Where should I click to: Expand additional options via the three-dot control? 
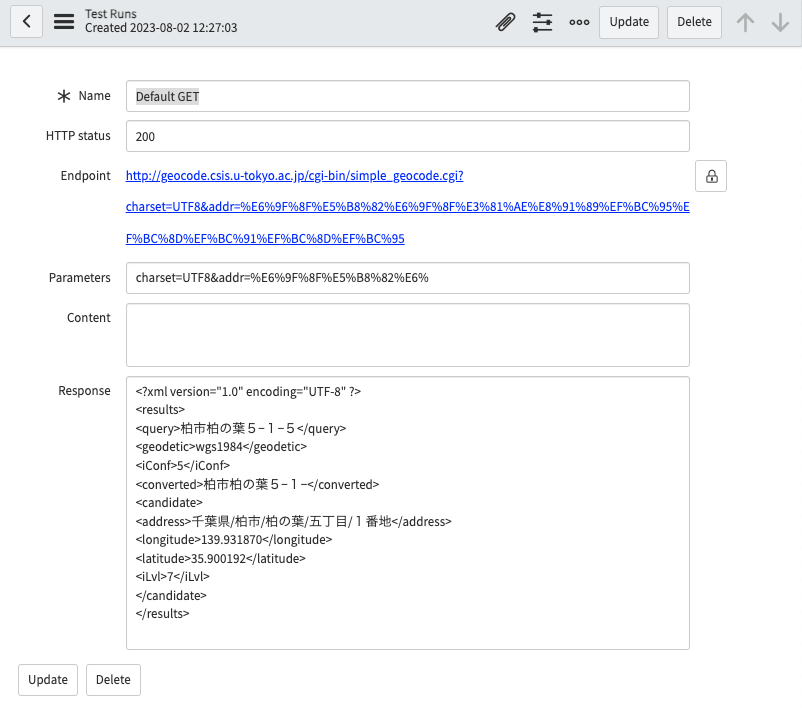579,21
